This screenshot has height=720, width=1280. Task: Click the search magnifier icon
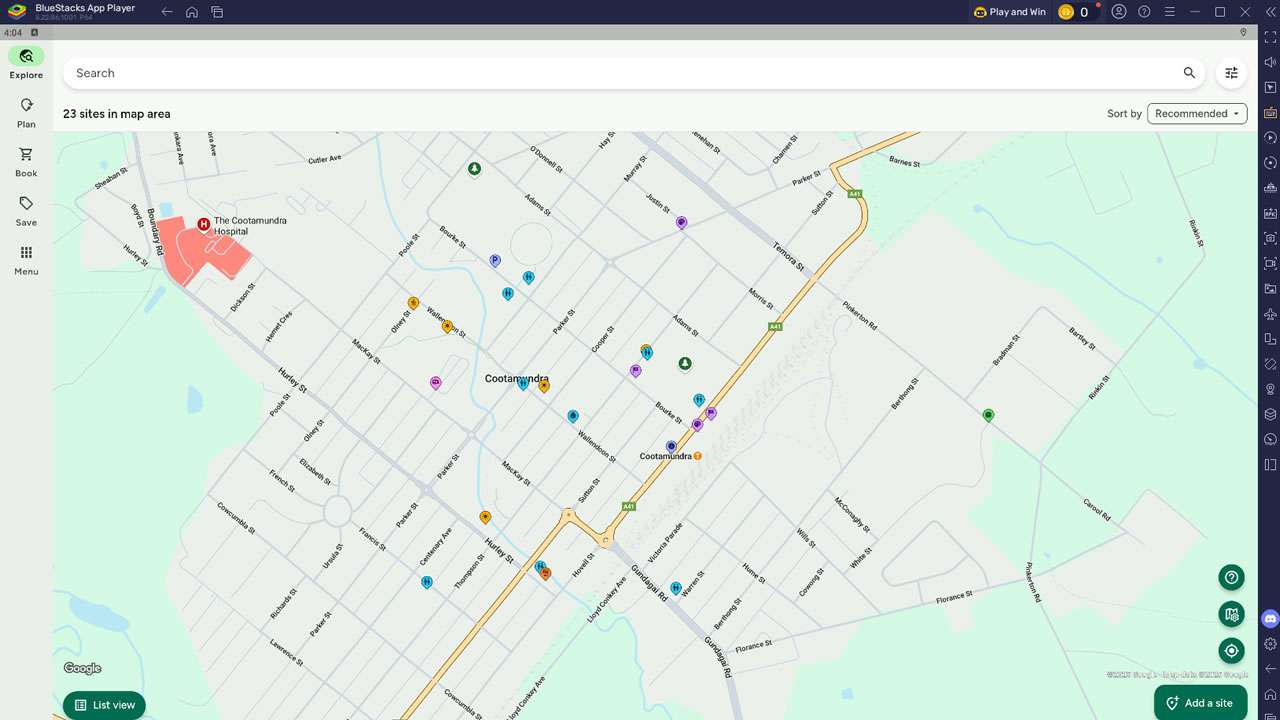[x=1189, y=73]
